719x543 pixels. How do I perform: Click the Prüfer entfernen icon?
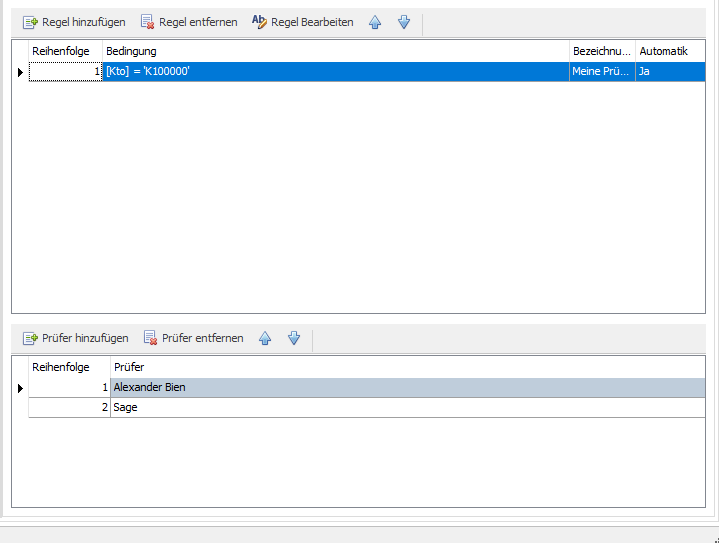151,338
